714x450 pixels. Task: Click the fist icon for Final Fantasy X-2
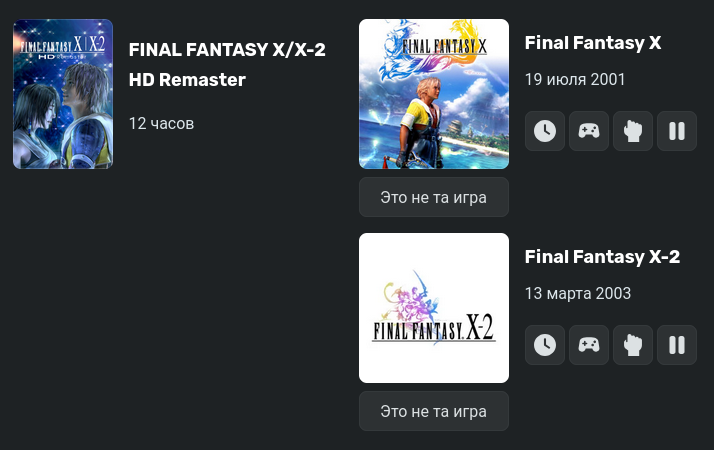633,345
